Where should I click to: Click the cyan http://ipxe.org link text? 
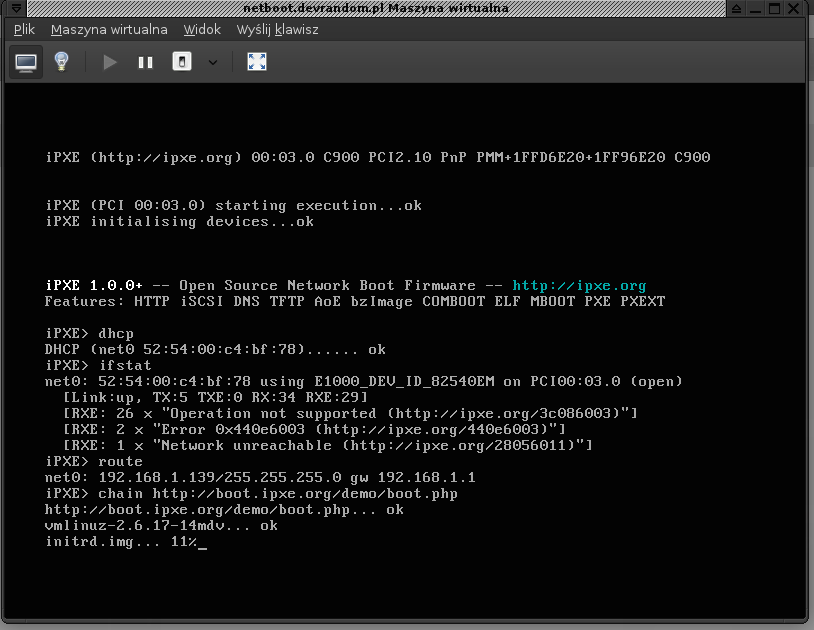tap(579, 285)
